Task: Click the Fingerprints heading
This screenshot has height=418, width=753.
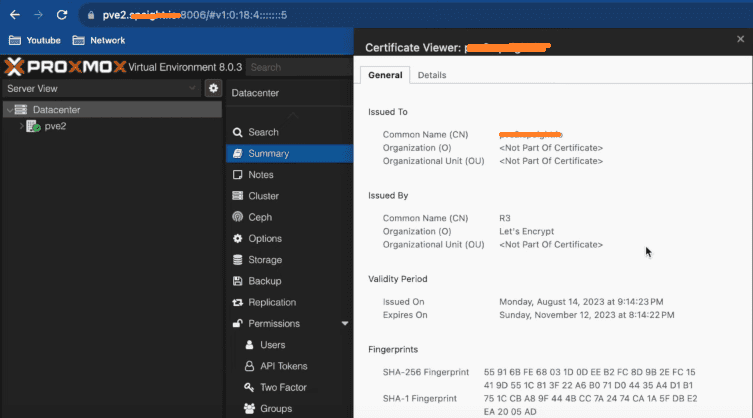Action: [393, 349]
